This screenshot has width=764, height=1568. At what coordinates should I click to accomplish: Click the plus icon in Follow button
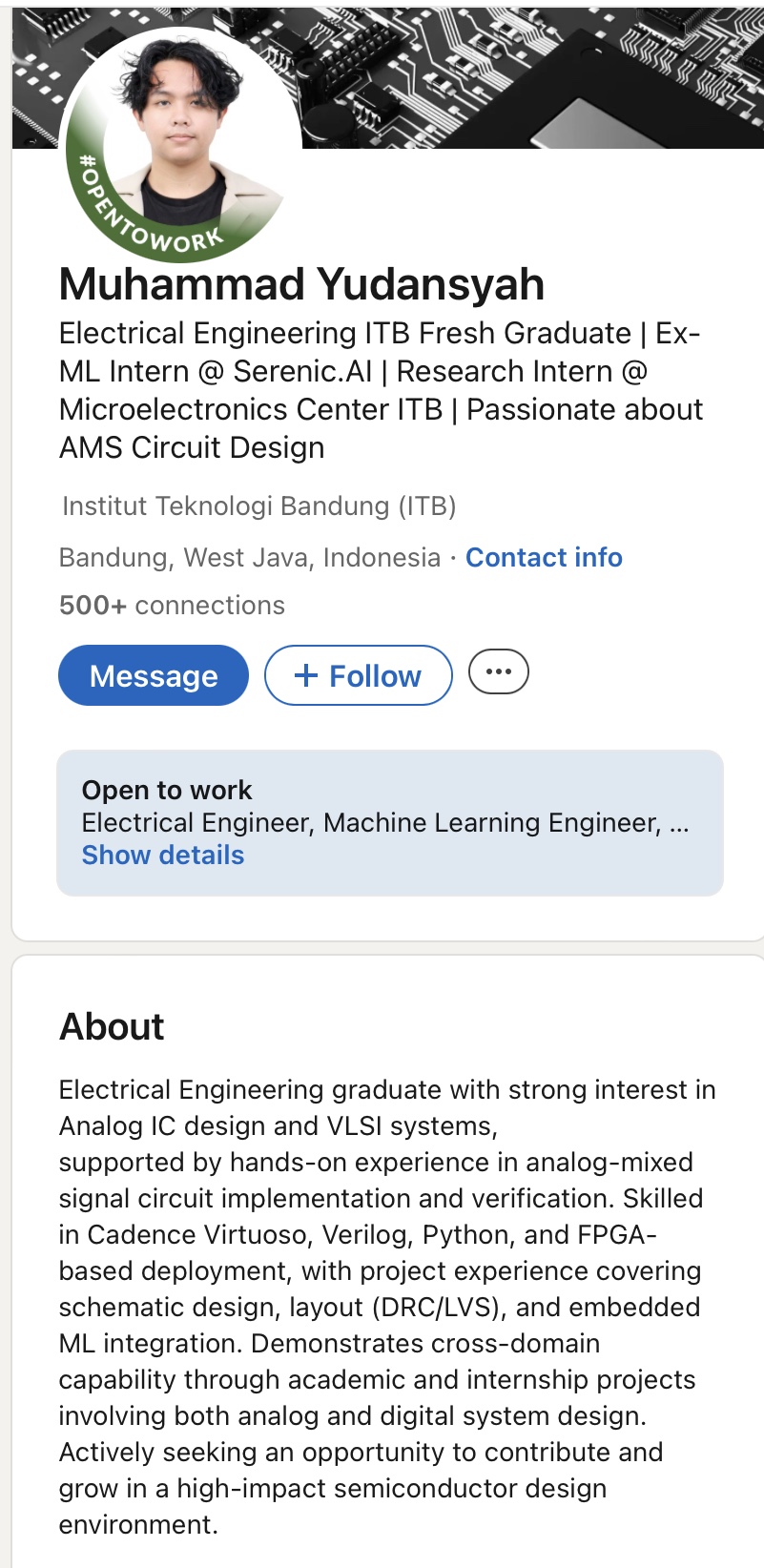[x=306, y=676]
